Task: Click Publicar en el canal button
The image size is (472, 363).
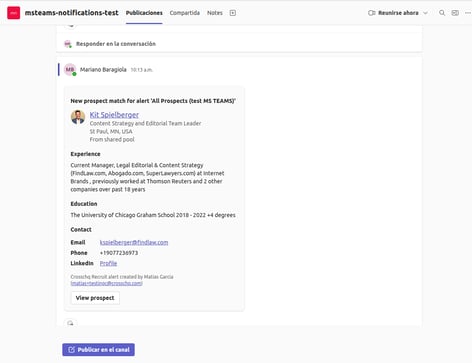Action: click(x=98, y=350)
